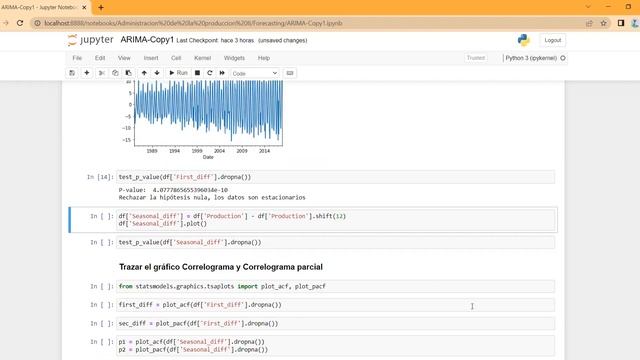Viewport: 640px width, 360px height.
Task: Save notebook using the floppy disk icon
Action: [x=72, y=73]
